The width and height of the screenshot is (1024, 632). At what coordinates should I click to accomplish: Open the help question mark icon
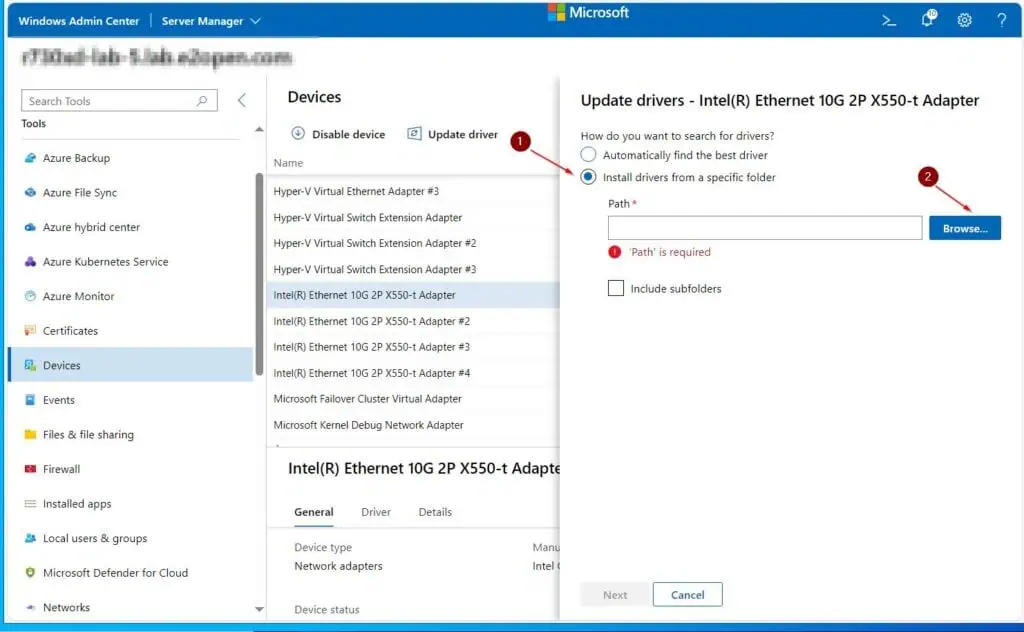pos(1001,20)
